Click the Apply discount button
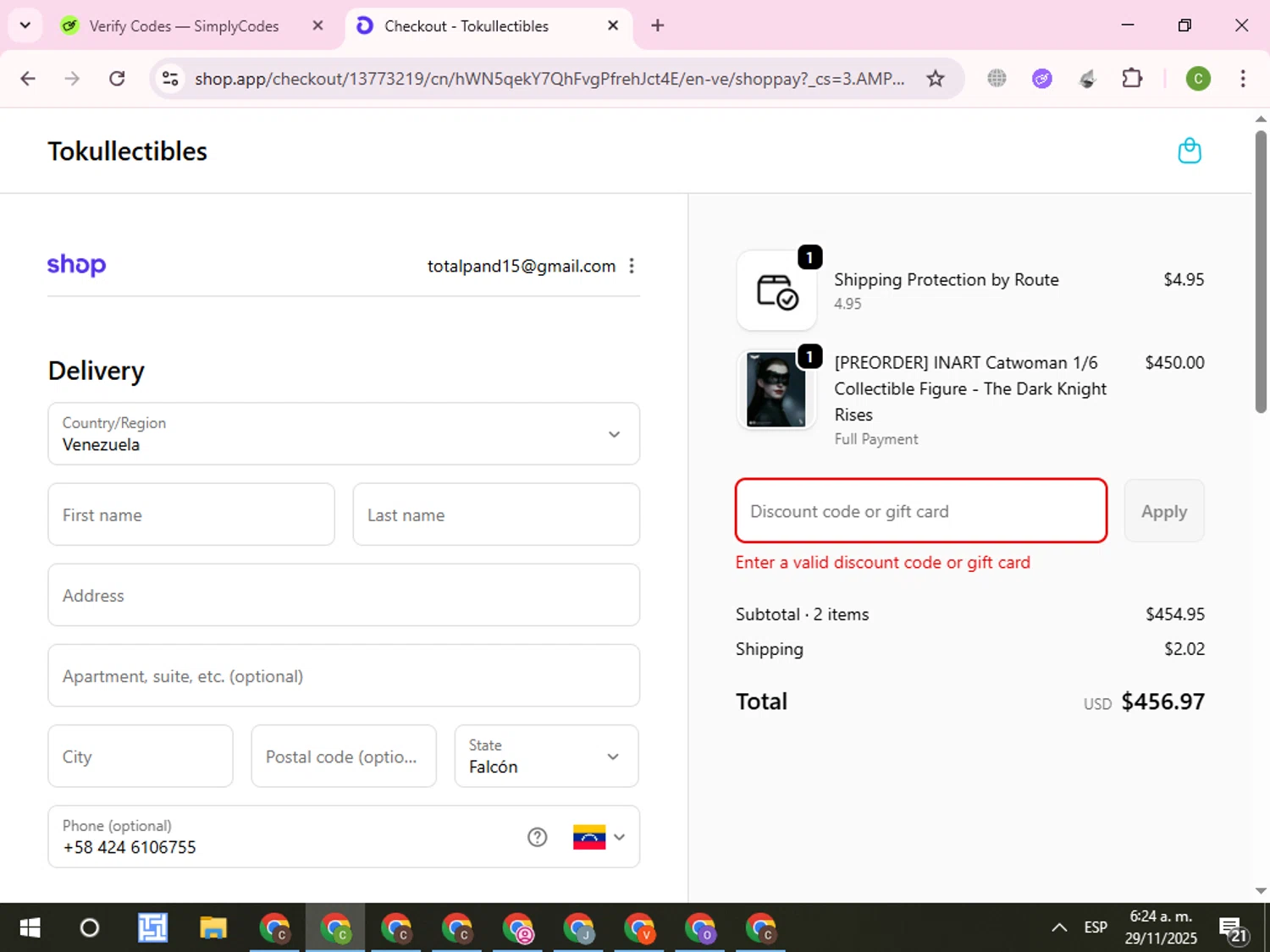The width and height of the screenshot is (1270, 952). coord(1164,511)
